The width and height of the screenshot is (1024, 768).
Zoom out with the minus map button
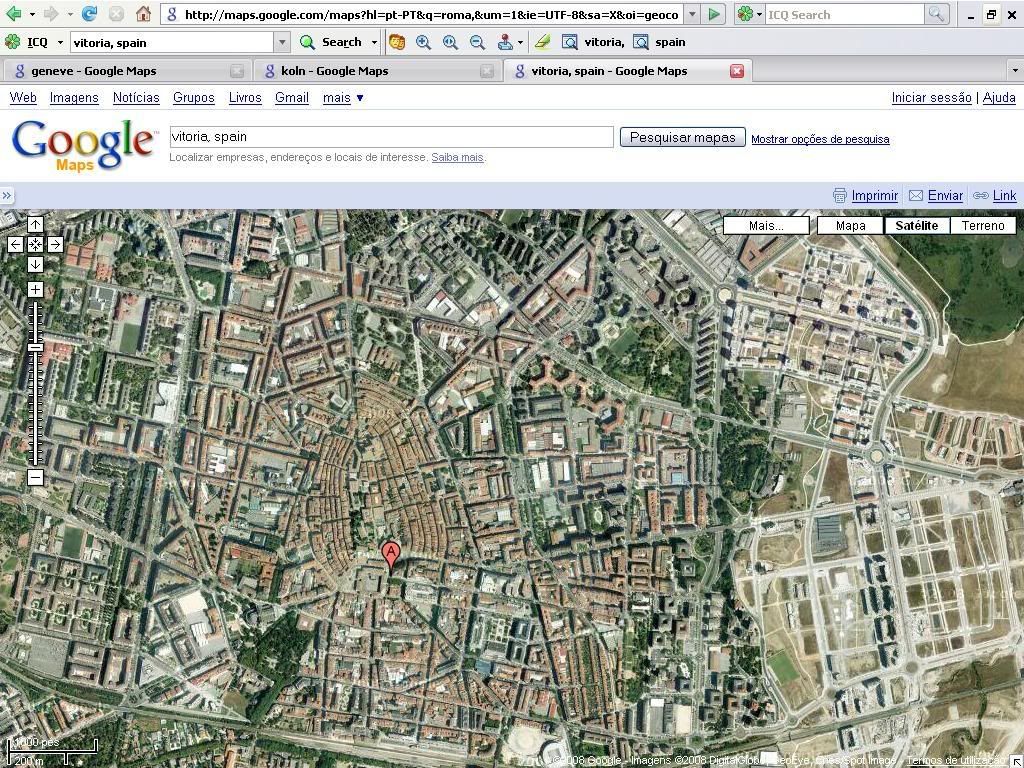(35, 478)
